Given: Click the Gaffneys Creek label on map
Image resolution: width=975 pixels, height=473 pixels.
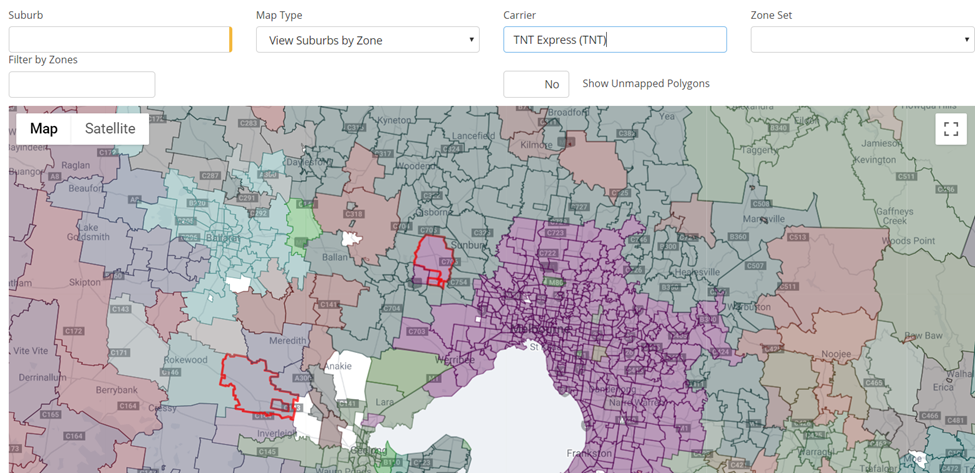Looking at the screenshot, I should [x=894, y=216].
